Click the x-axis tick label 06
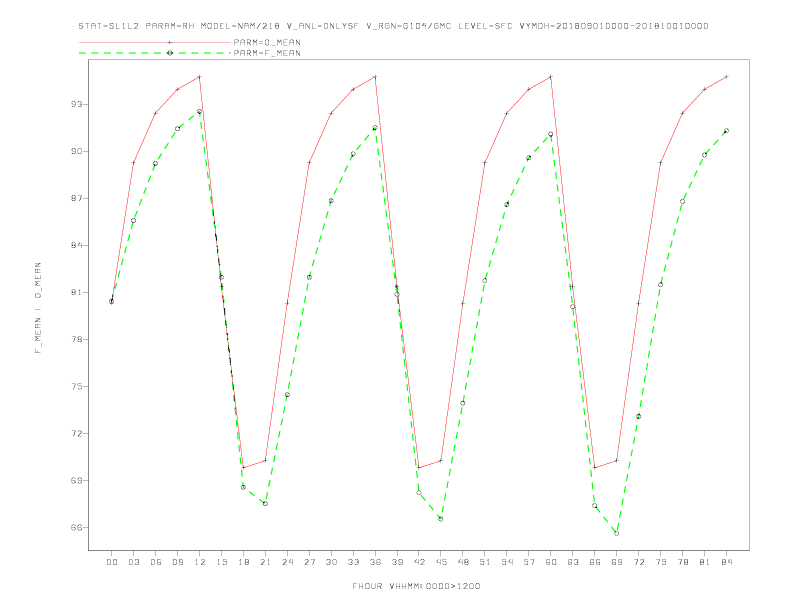792x612 pixels. (x=156, y=562)
